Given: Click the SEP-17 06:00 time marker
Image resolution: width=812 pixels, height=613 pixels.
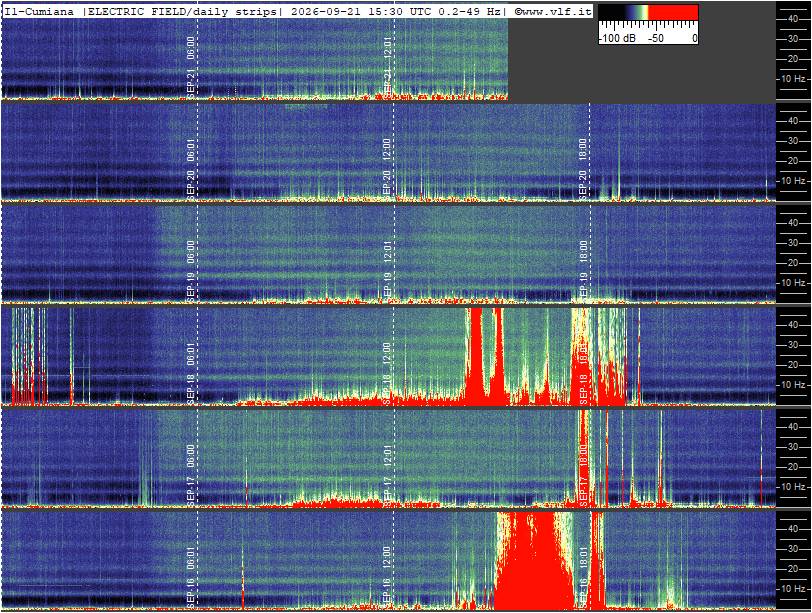Looking at the screenshot, I should click(x=191, y=475).
